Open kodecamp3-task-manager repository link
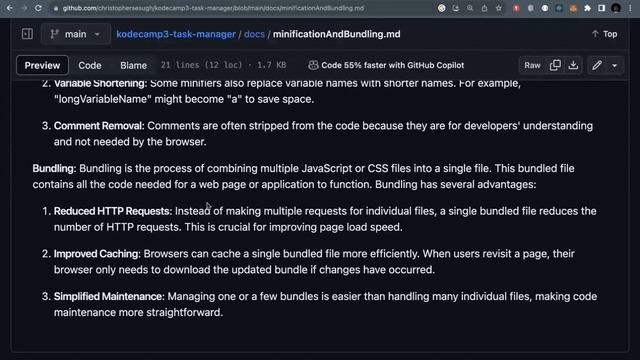This screenshot has width=640, height=360. click(176, 34)
